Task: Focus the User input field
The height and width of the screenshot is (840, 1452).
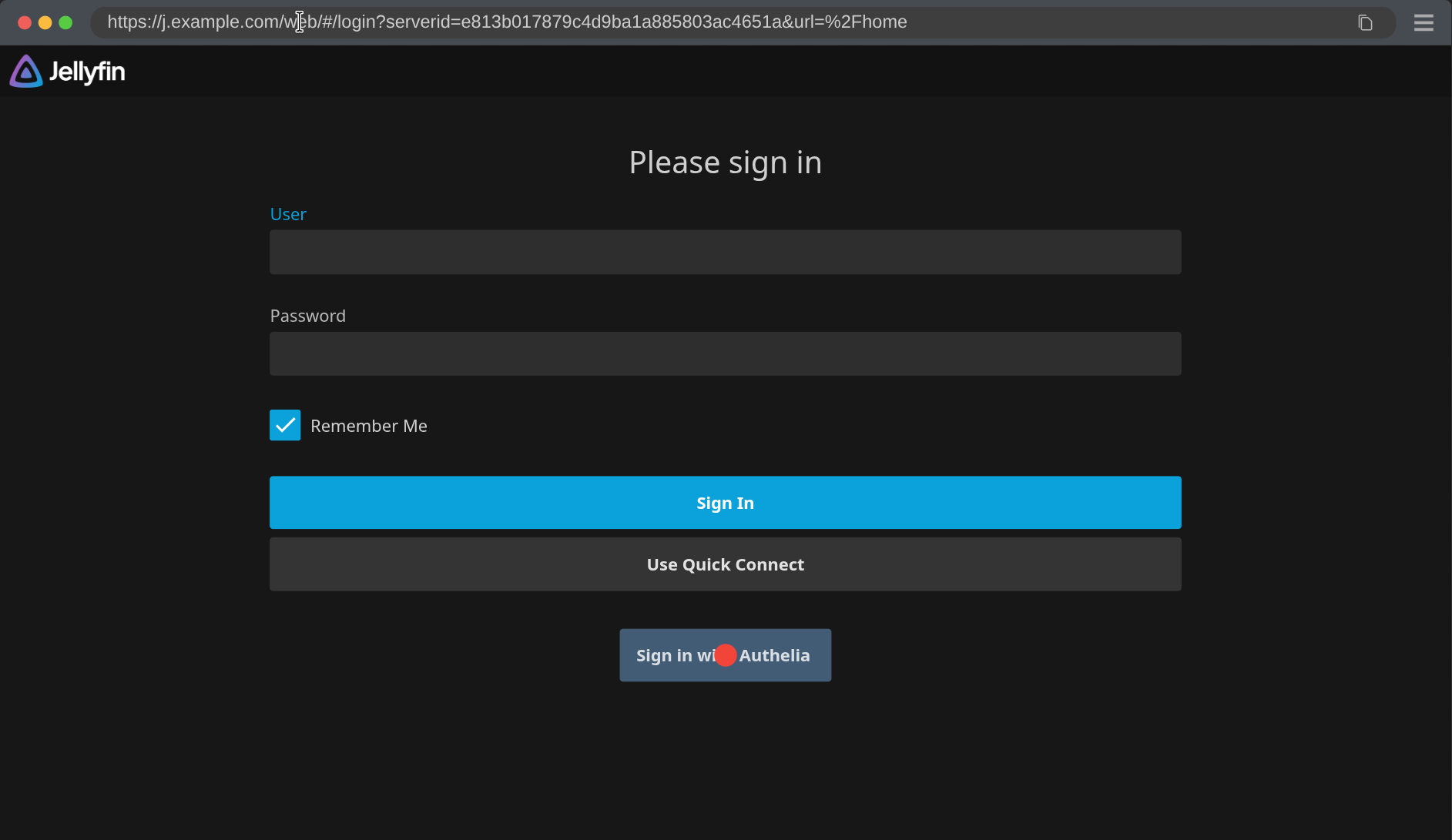Action: [x=725, y=252]
